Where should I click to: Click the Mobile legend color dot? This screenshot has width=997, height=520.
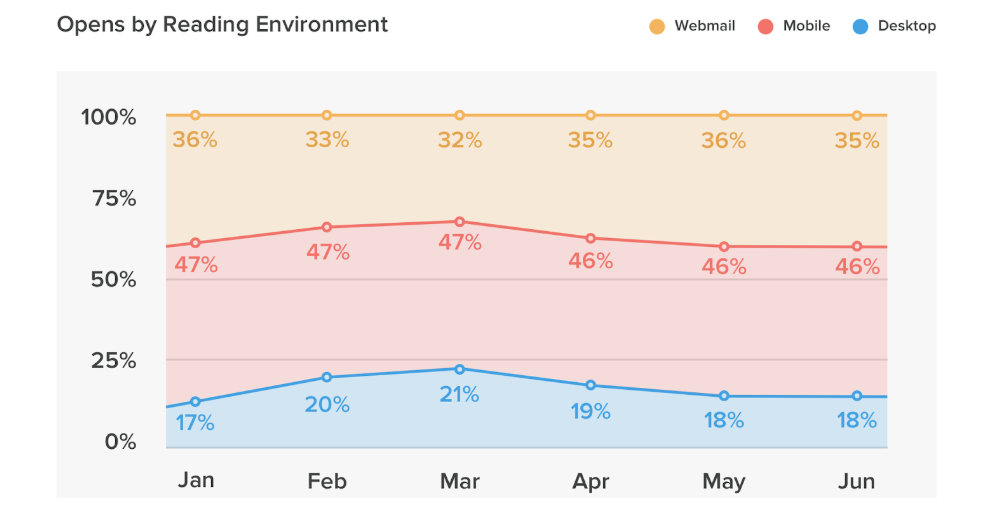click(766, 26)
